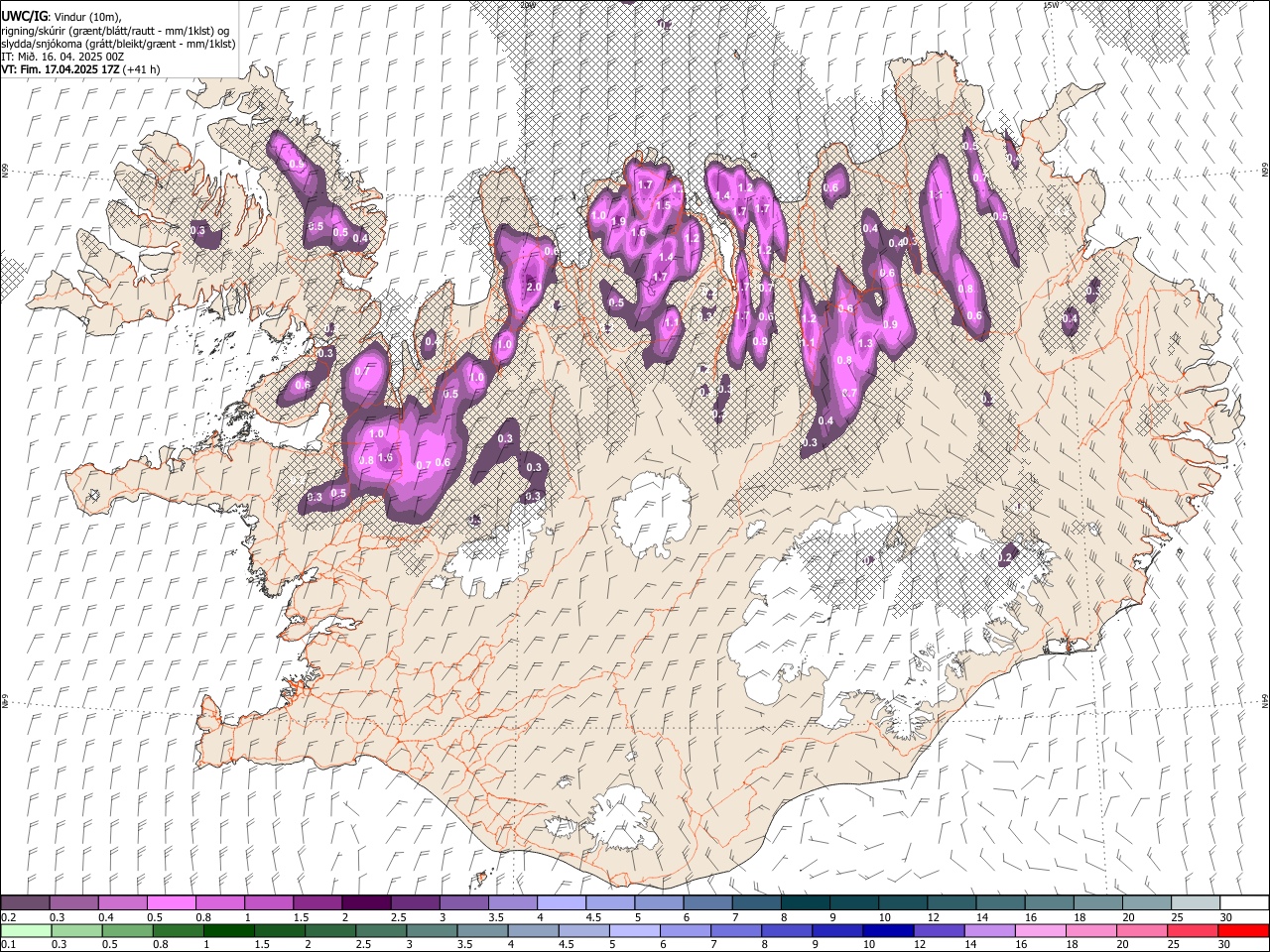1270x952 pixels.
Task: Click the palest green 0.1 swatch in bottom legend row
Action: click(x=25, y=931)
